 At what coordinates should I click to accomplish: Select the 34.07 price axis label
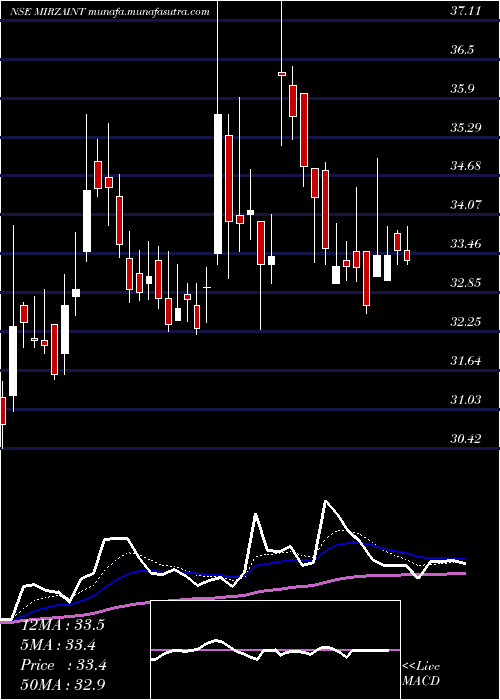466,205
